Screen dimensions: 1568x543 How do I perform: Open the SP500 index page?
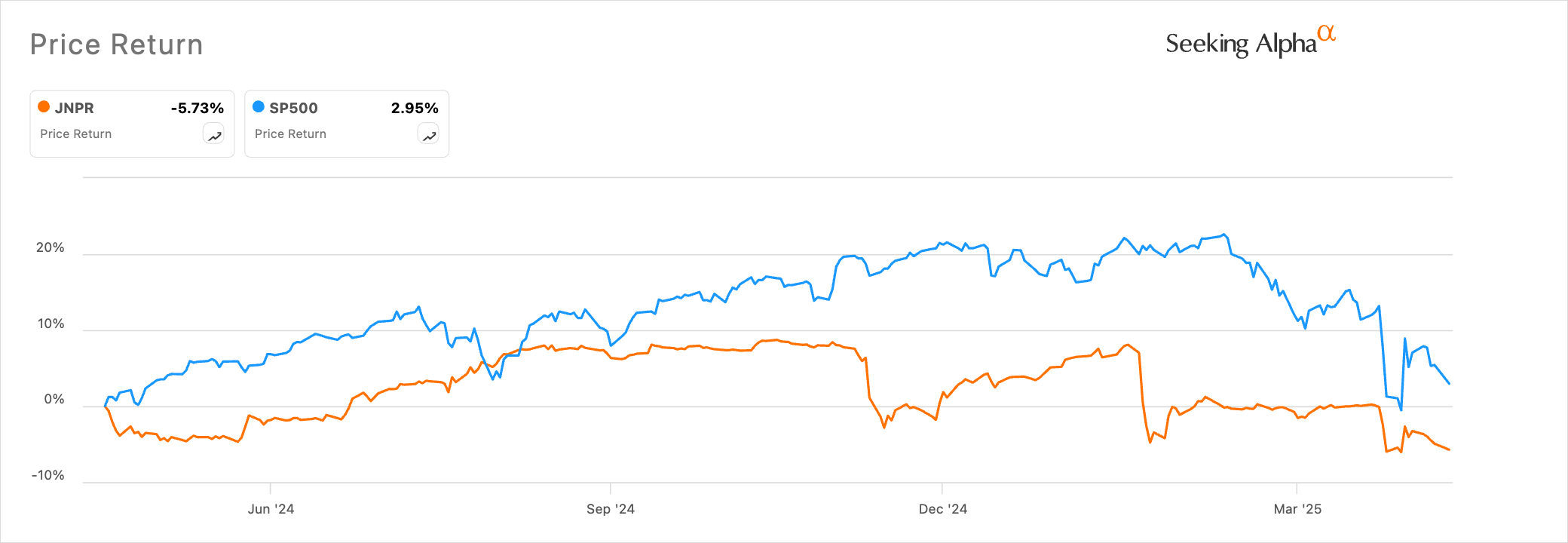[295, 108]
